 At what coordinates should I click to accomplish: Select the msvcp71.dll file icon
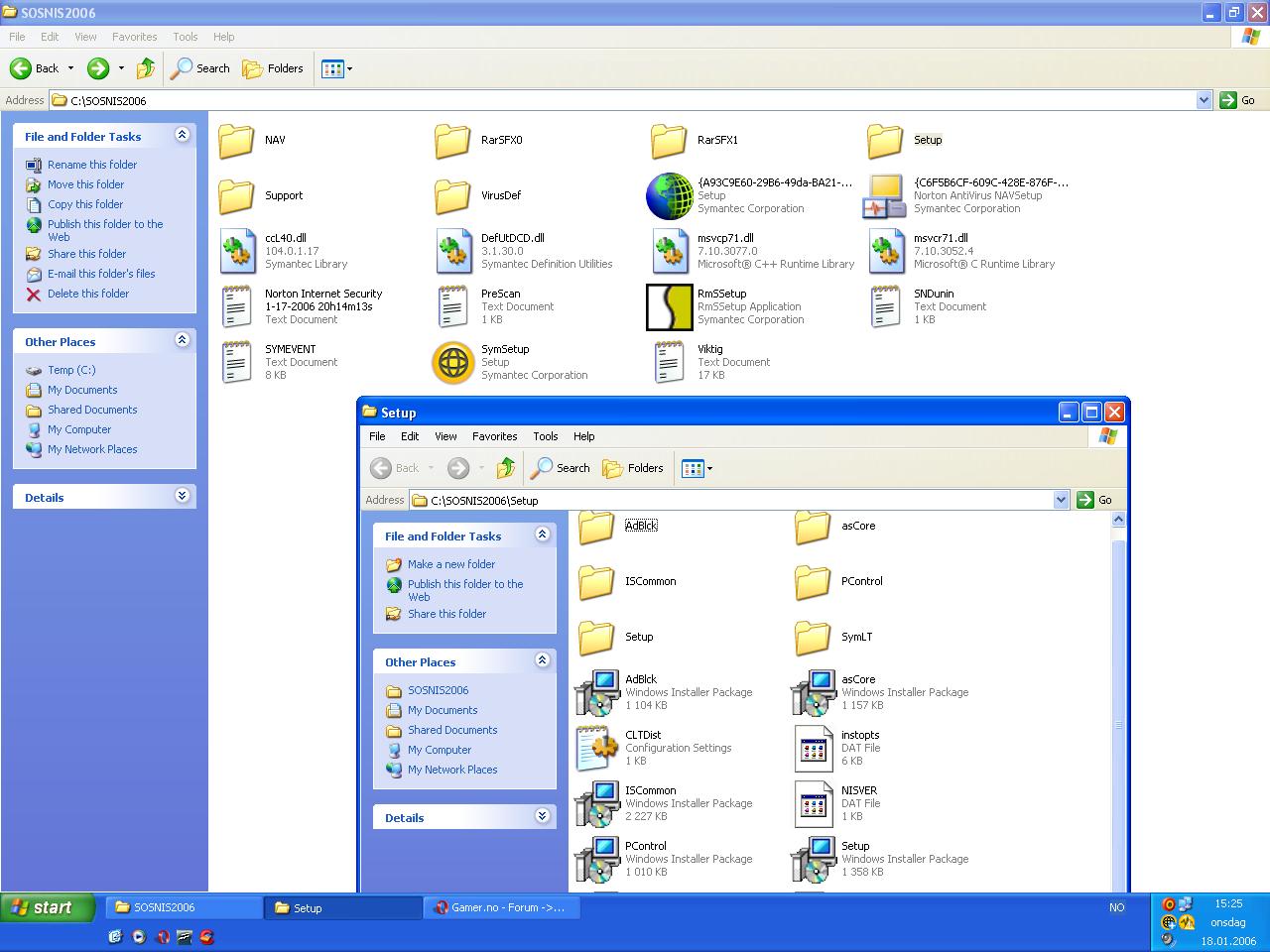671,251
